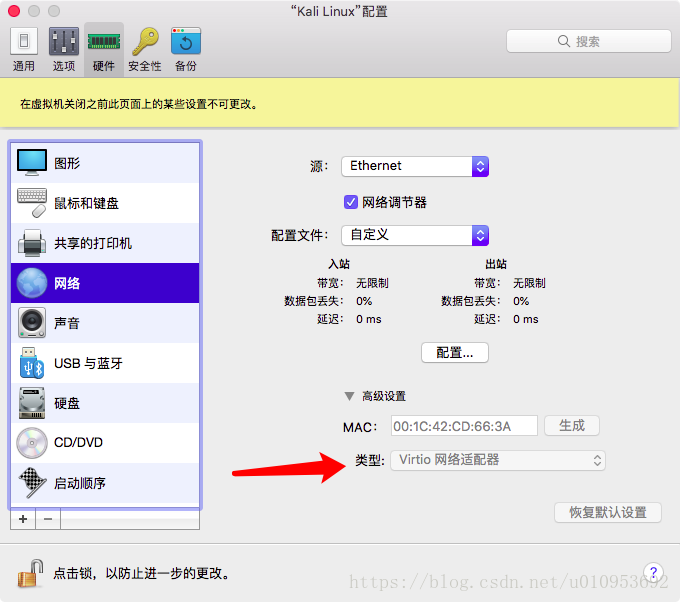This screenshot has height=602, width=680.
Task: Open help with the question mark button
Action: (x=653, y=573)
